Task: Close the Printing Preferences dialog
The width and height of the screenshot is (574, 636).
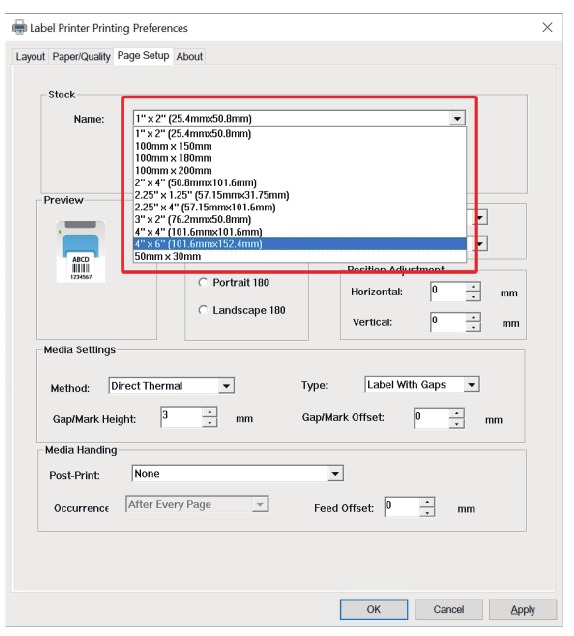Action: (x=547, y=27)
